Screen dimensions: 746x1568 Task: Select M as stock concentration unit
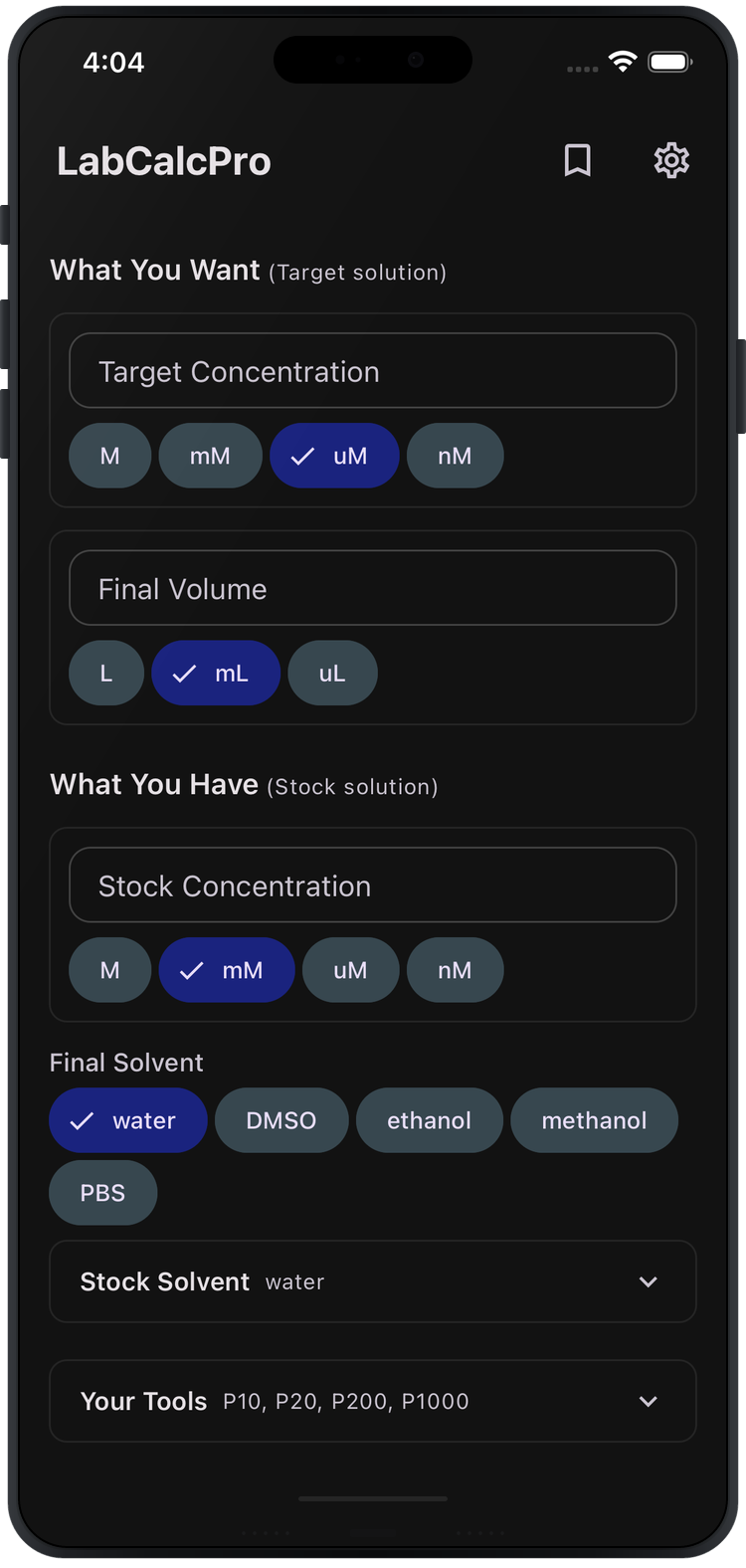(109, 969)
